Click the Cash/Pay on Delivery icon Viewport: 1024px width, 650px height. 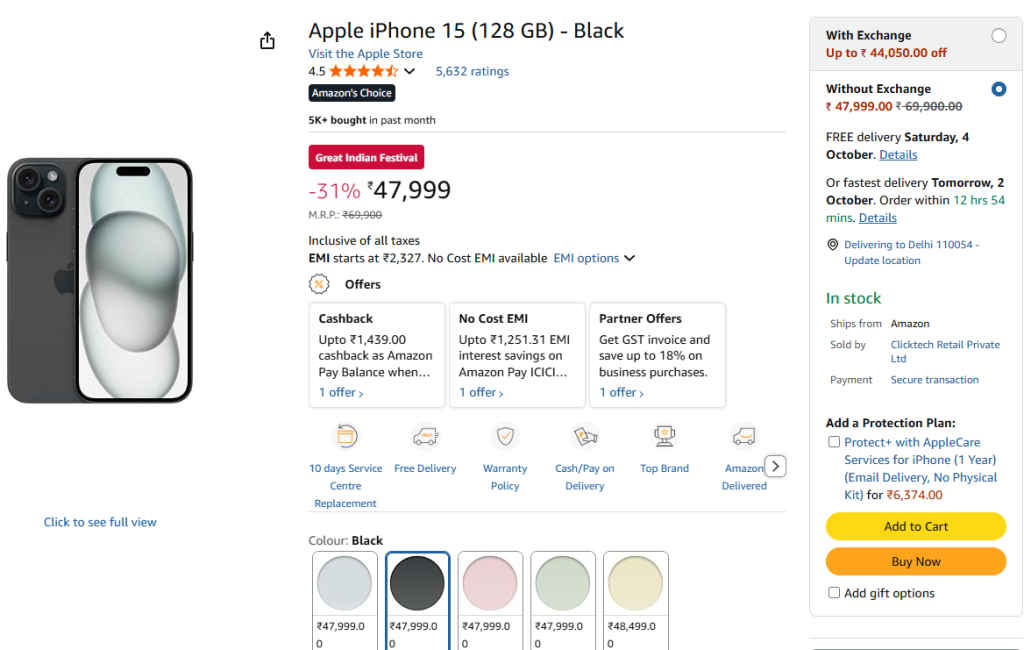pyautogui.click(x=585, y=437)
